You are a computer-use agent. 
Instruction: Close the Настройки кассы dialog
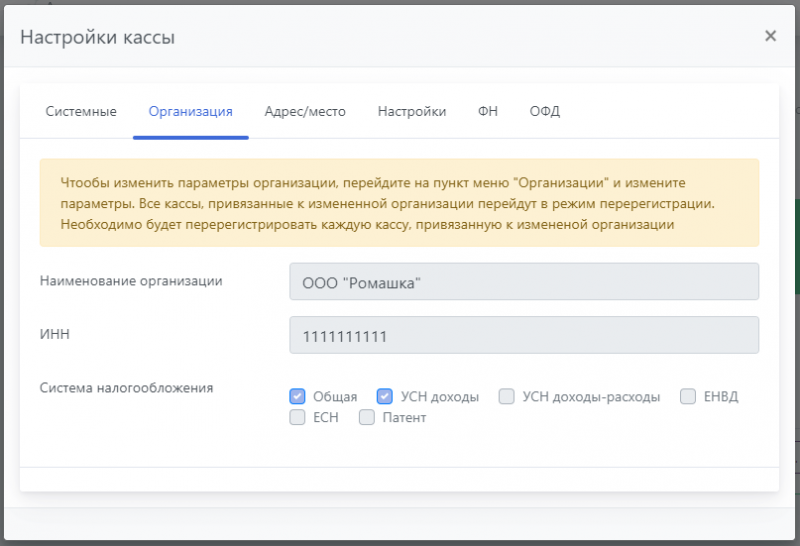[770, 36]
